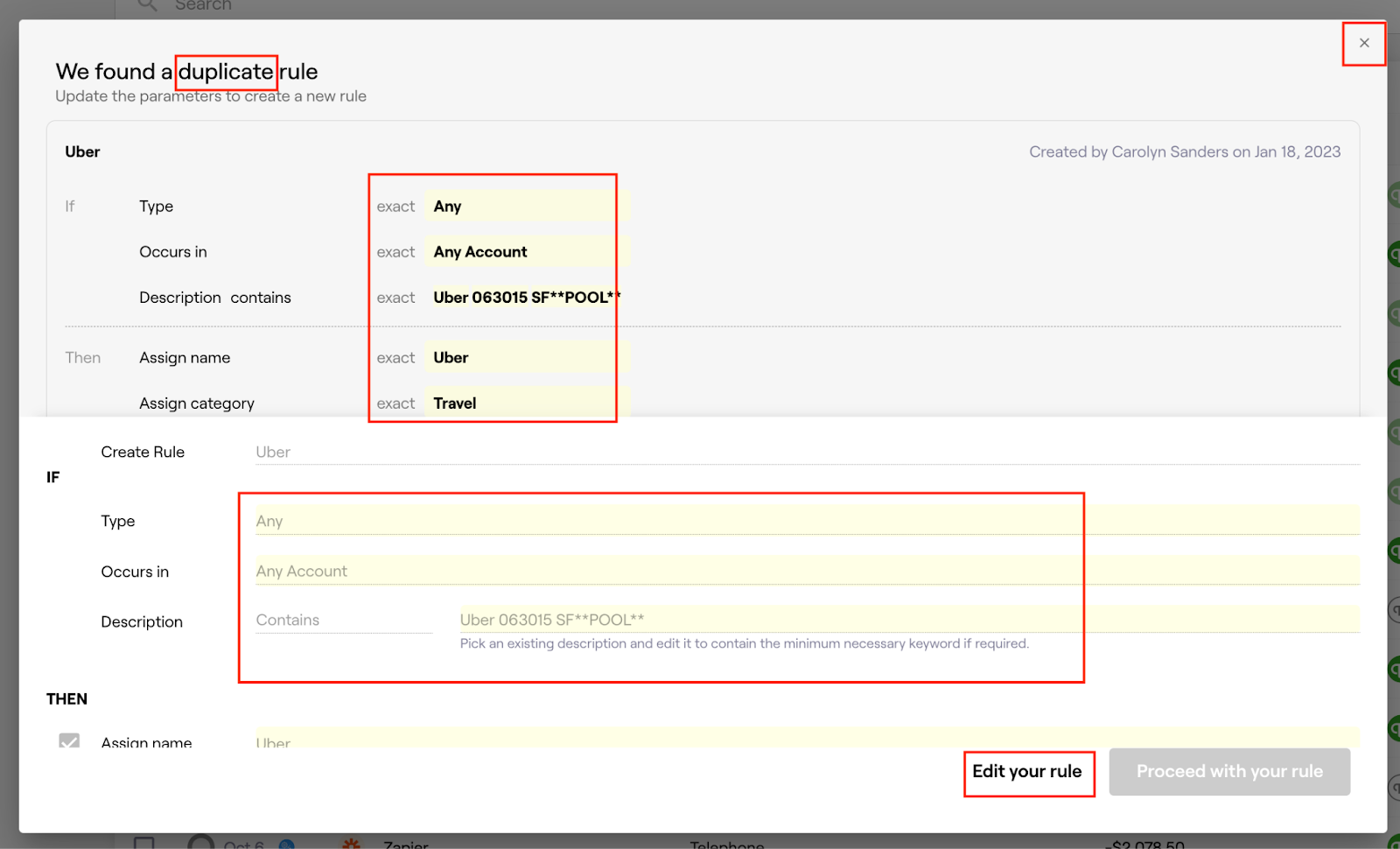
Task: Click the Telephone category in background table
Action: [727, 844]
